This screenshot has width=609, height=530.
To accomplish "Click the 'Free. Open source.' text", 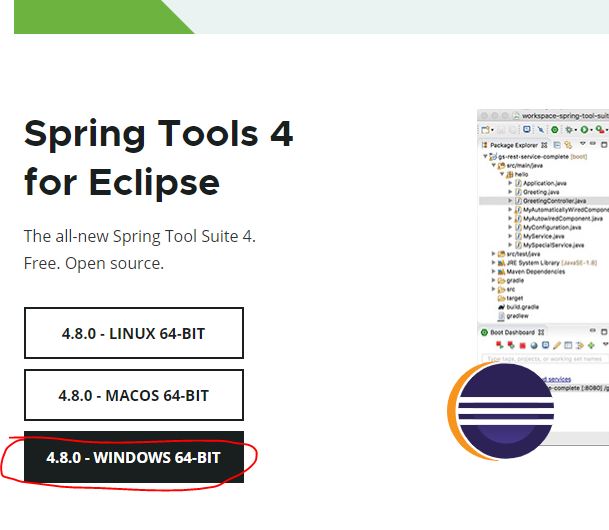I will 94,263.
